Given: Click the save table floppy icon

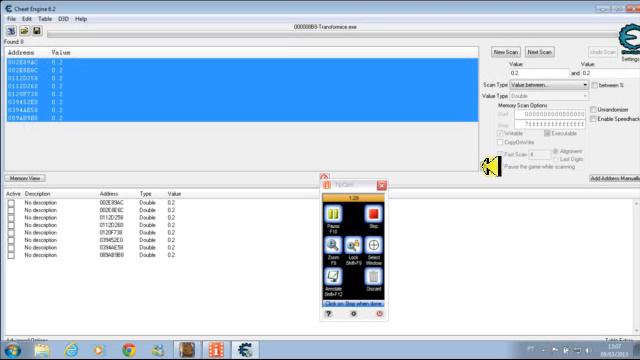Looking at the screenshot, I should tap(37, 31).
